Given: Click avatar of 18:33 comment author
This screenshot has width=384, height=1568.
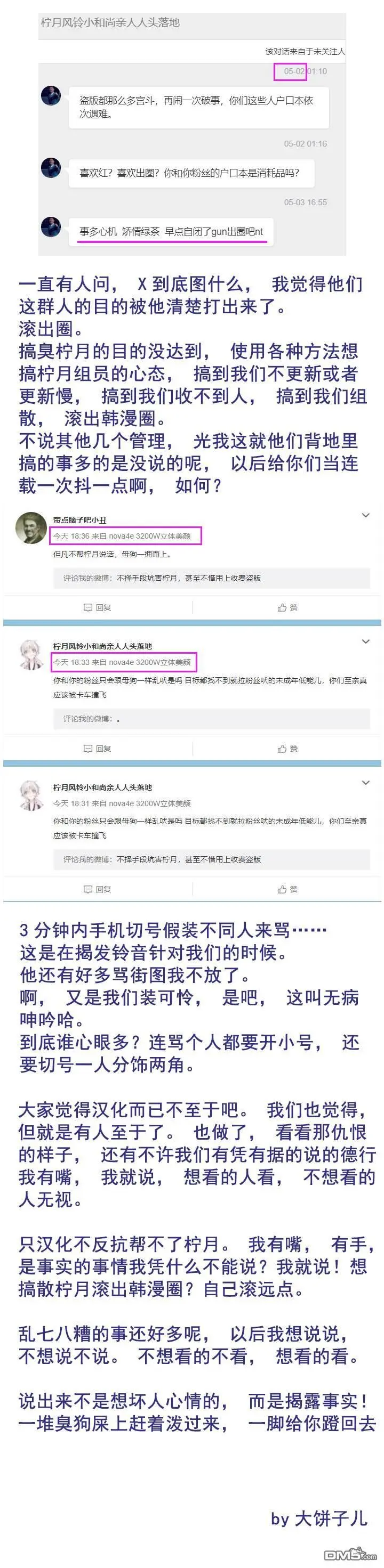Looking at the screenshot, I should tap(31, 654).
